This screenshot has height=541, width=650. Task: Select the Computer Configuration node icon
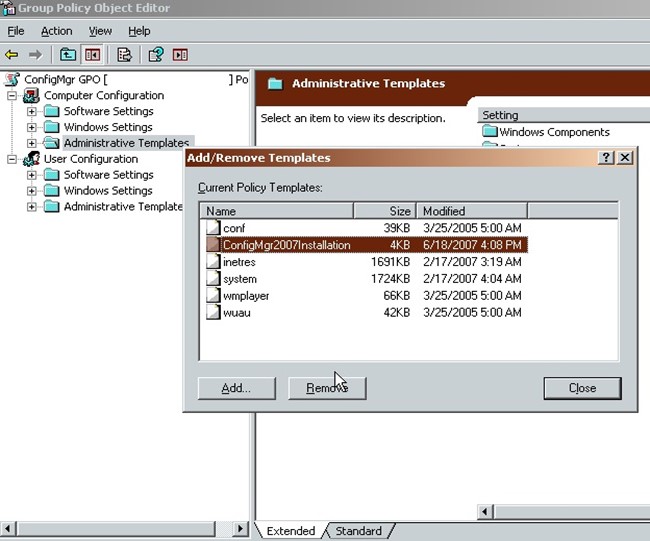(31, 96)
